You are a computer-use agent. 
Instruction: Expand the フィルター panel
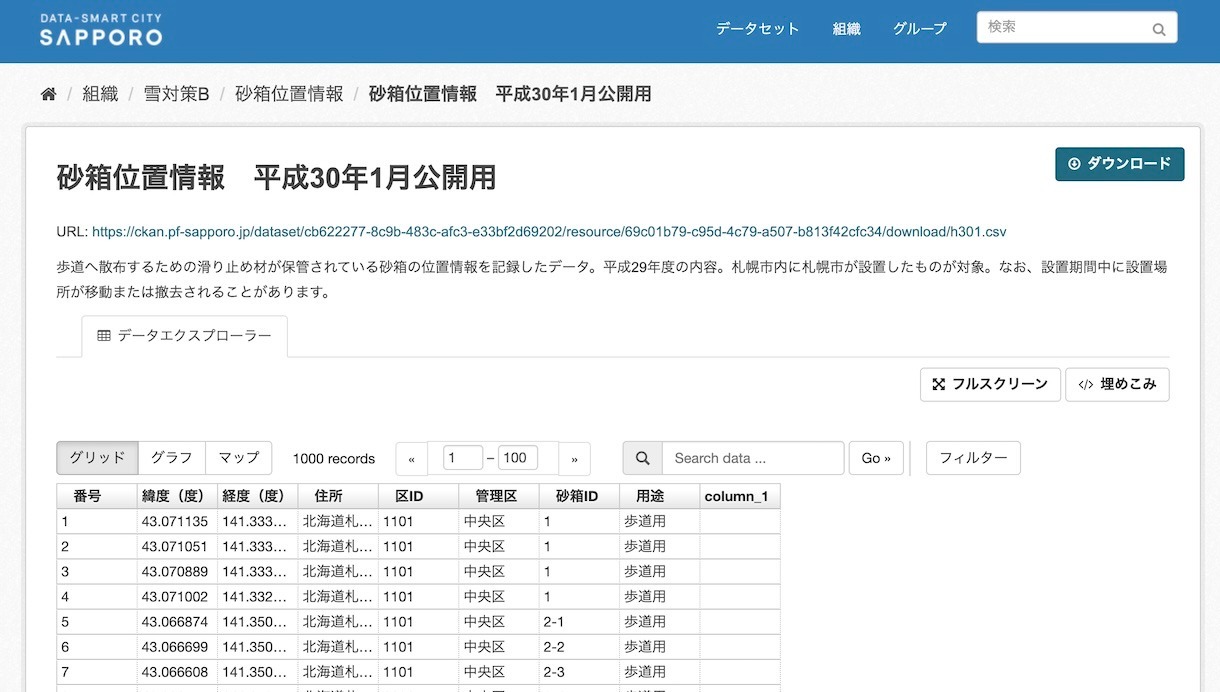coord(973,458)
